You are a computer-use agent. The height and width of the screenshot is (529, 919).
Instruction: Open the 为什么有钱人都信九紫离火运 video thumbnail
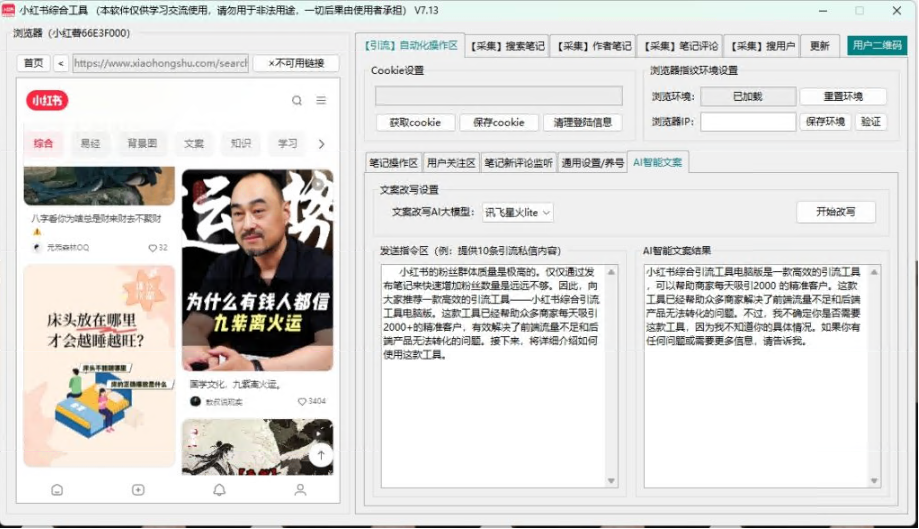click(257, 270)
